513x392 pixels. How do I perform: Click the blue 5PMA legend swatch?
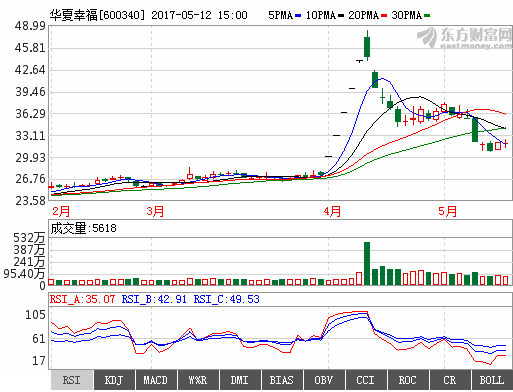point(298,15)
